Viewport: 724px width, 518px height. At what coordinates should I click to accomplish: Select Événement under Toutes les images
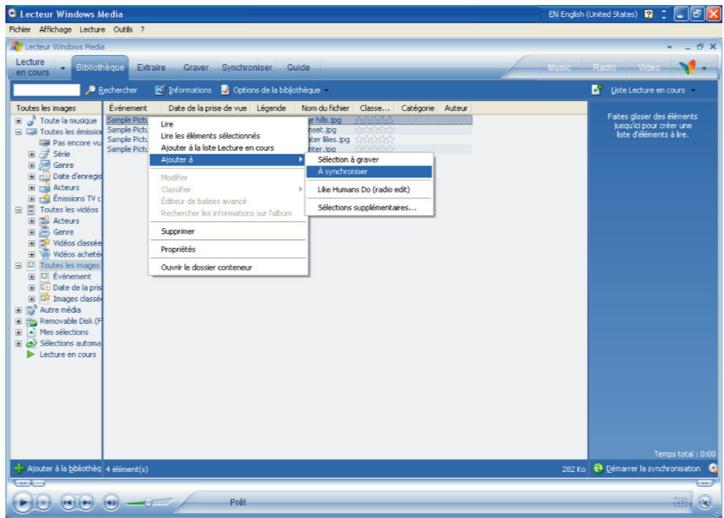click(x=72, y=277)
